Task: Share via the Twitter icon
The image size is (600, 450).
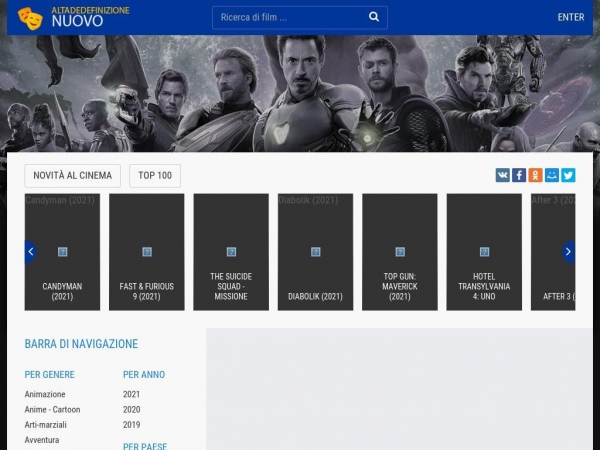Action: tap(568, 175)
